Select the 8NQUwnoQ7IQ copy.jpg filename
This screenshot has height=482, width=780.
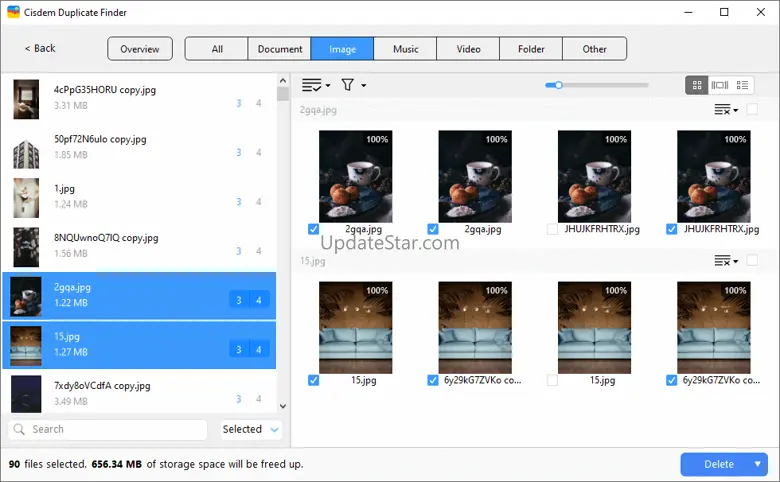pyautogui.click(x=106, y=238)
